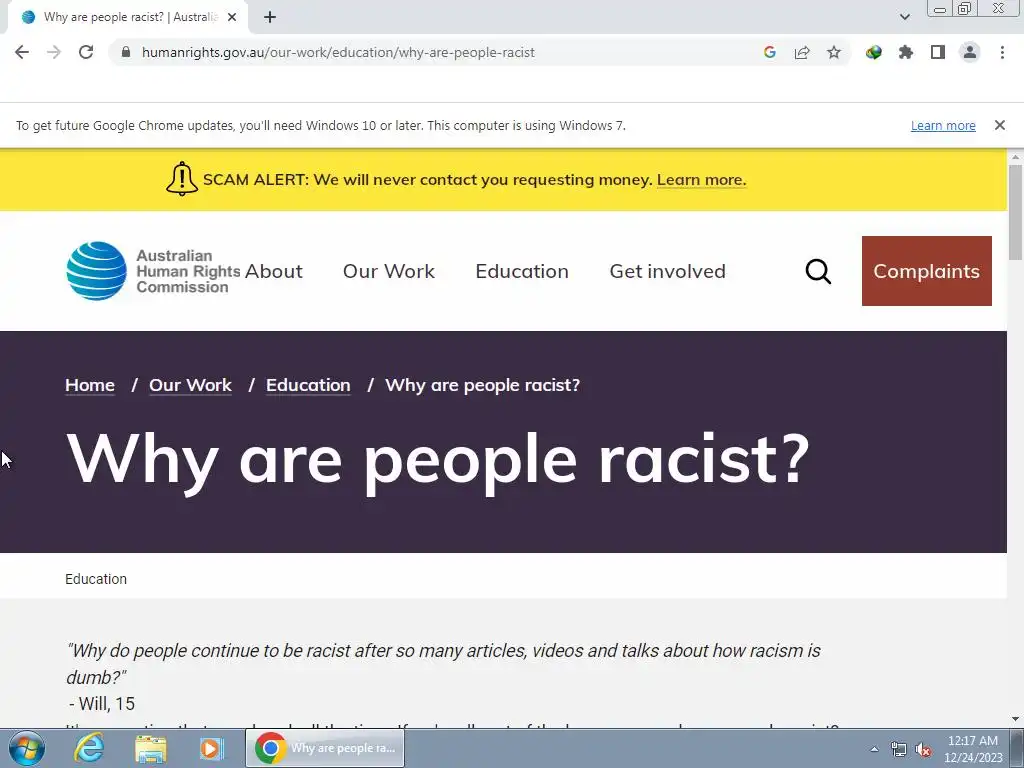
Task: Show hidden system tray icons
Action: tap(874, 749)
